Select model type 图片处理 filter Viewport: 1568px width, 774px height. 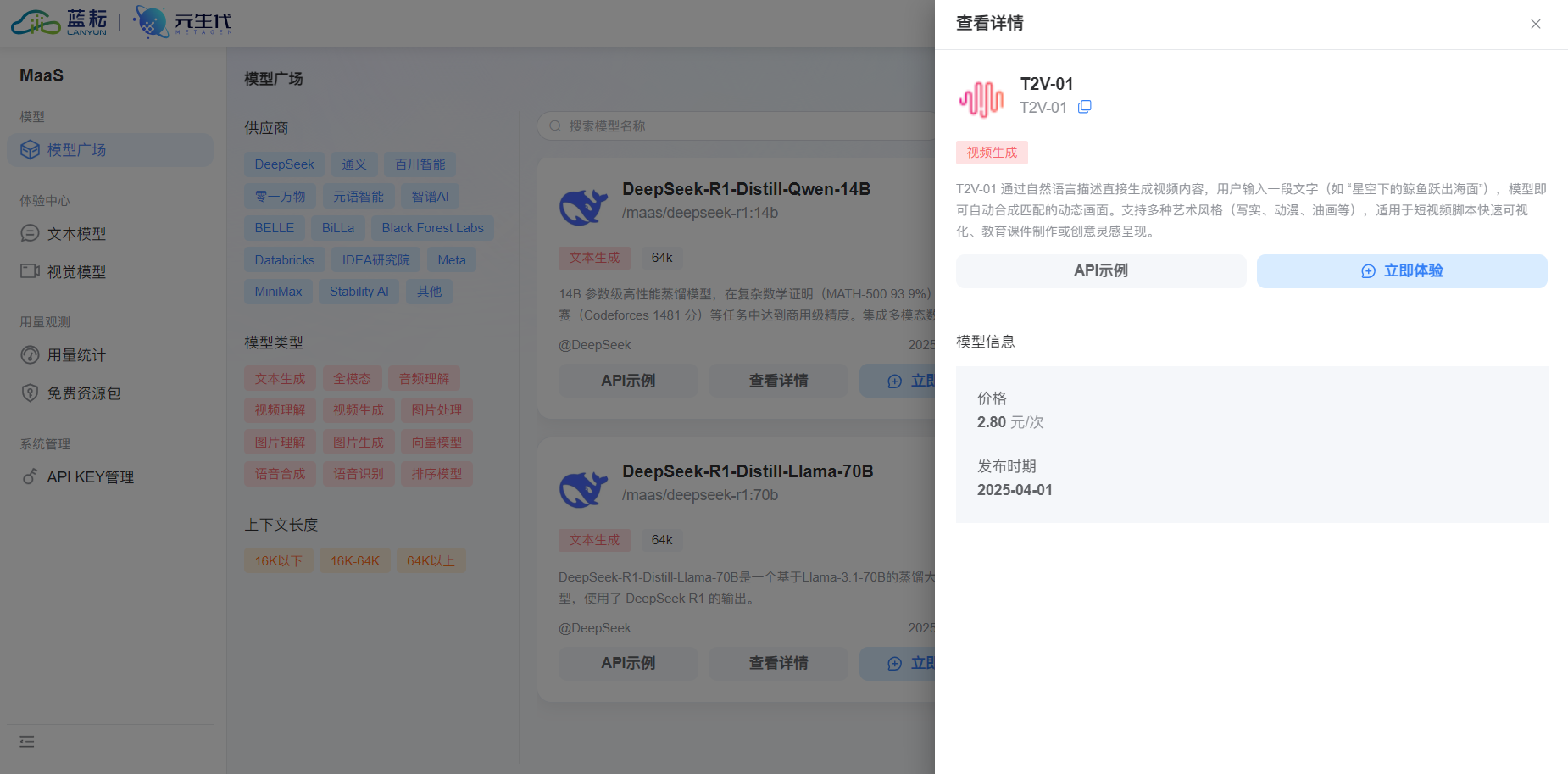(x=436, y=410)
